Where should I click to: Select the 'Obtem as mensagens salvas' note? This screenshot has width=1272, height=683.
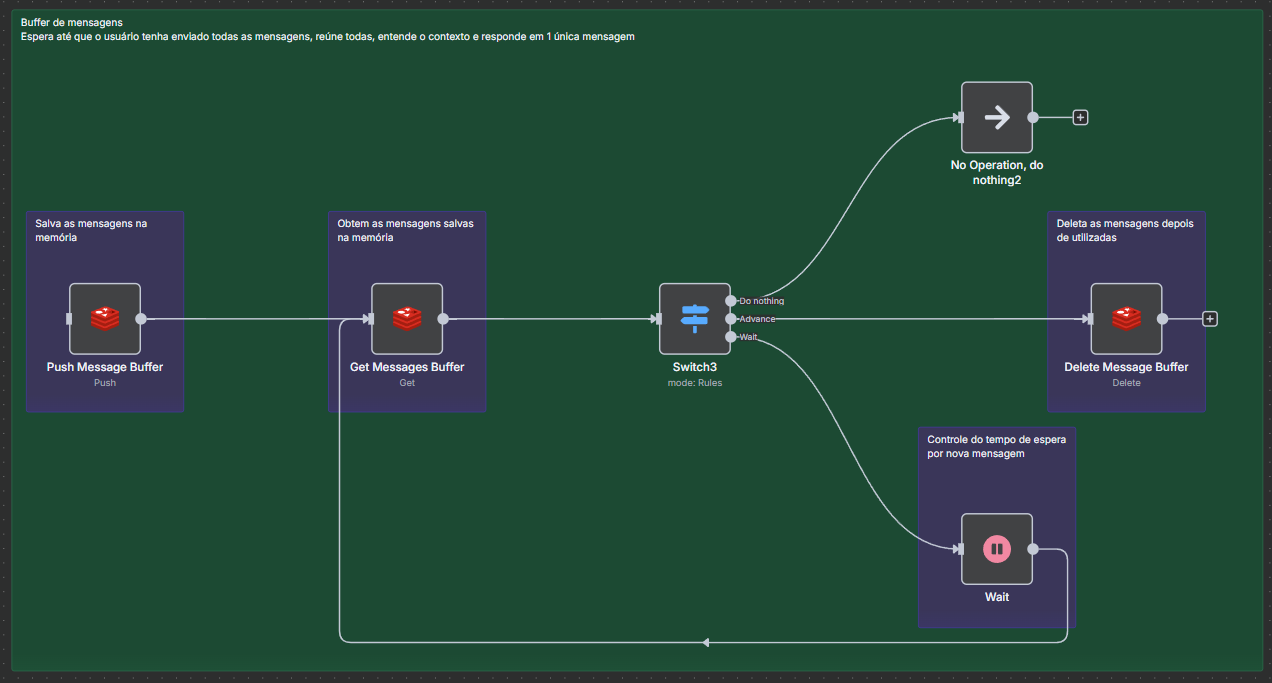point(406,230)
